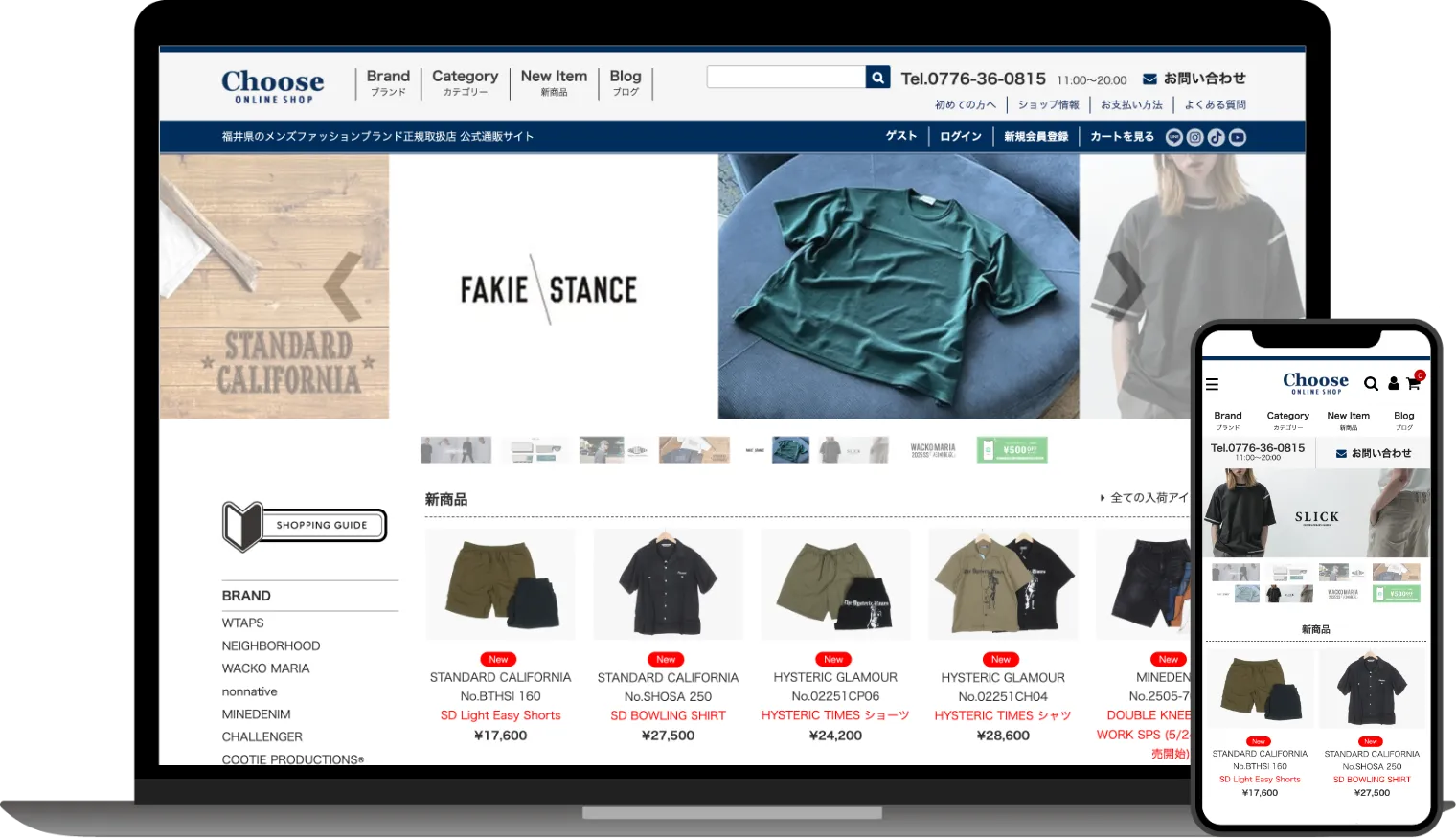The height and width of the screenshot is (838, 1456).
Task: Click SD Light Easy Shorts red link on laptop
Action: [500, 715]
